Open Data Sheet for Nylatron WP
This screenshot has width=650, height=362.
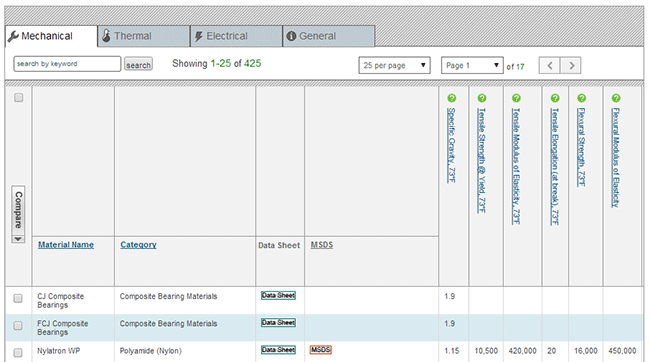point(278,350)
